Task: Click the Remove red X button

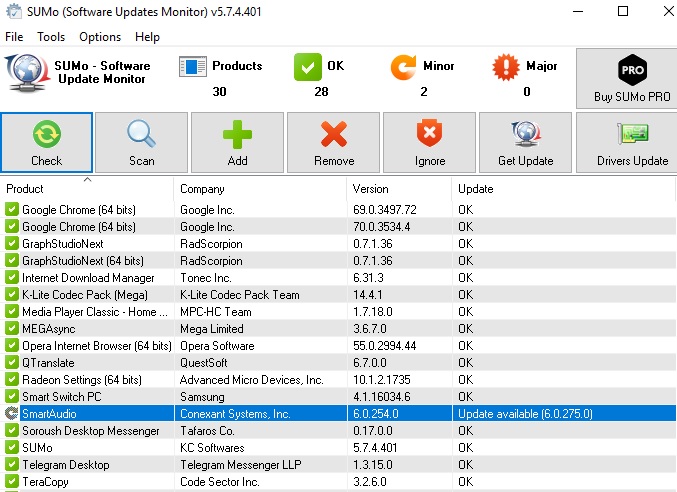Action: [x=334, y=142]
